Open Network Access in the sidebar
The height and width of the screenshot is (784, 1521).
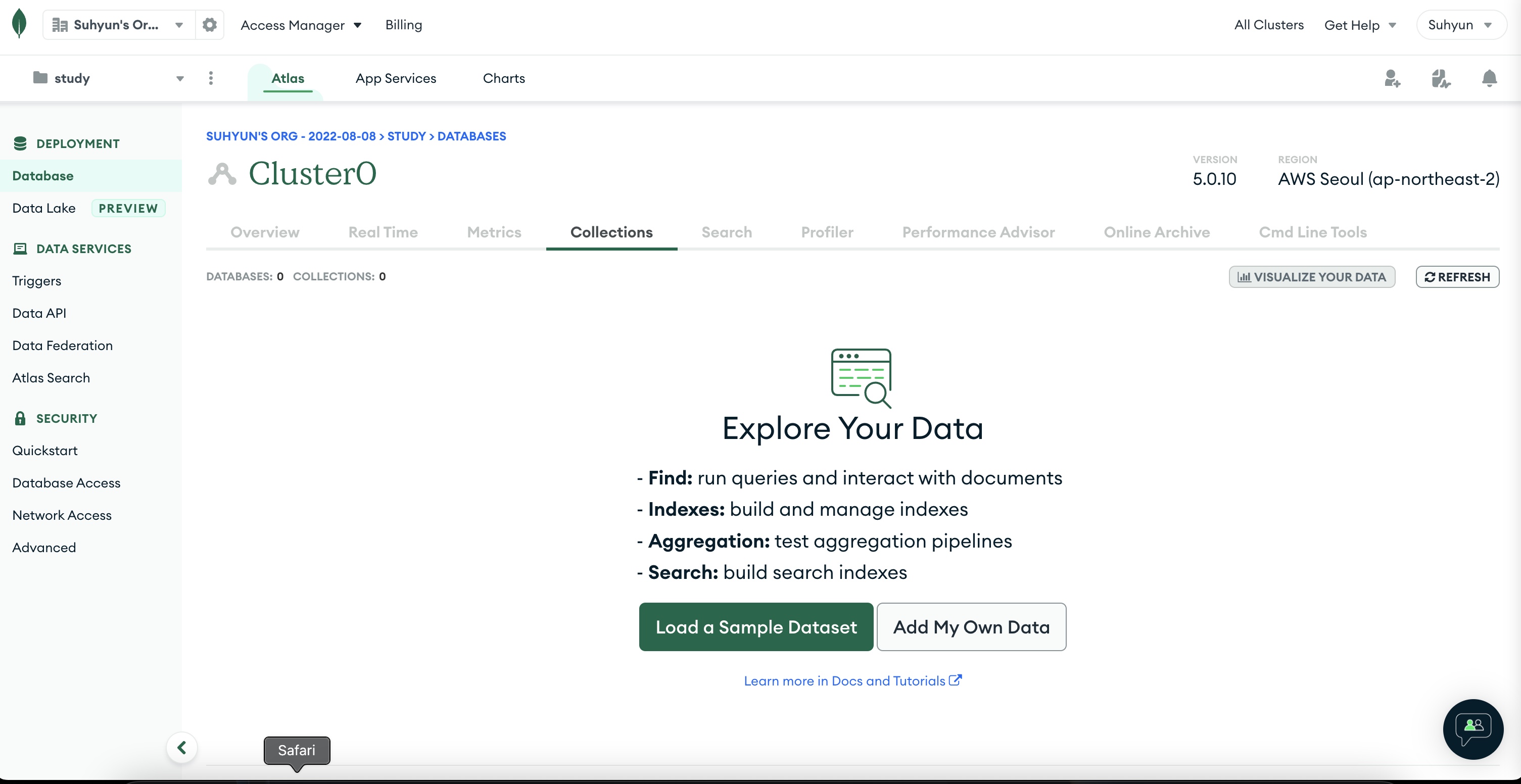click(62, 515)
